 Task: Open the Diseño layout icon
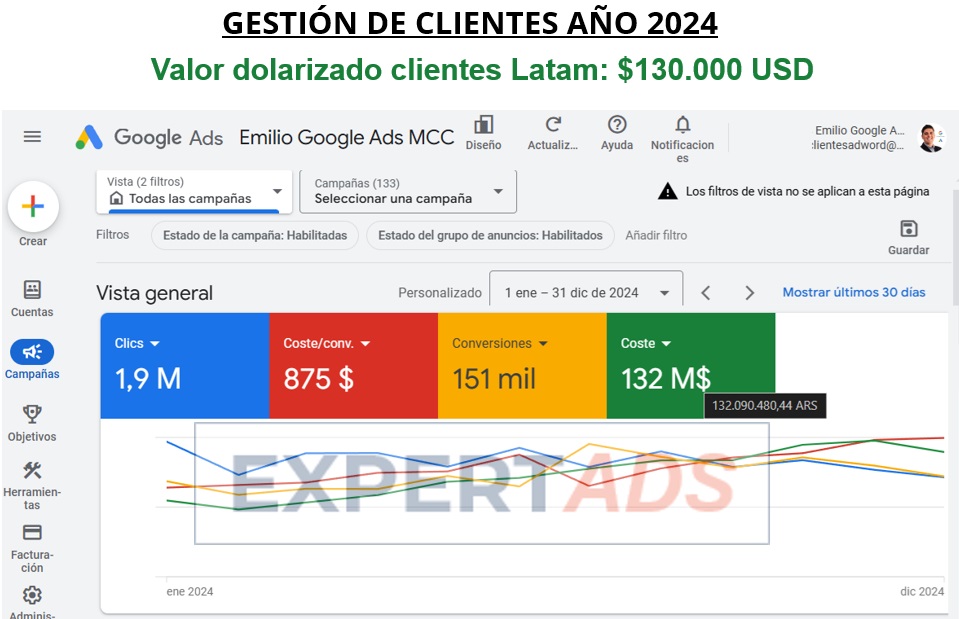coord(483,125)
